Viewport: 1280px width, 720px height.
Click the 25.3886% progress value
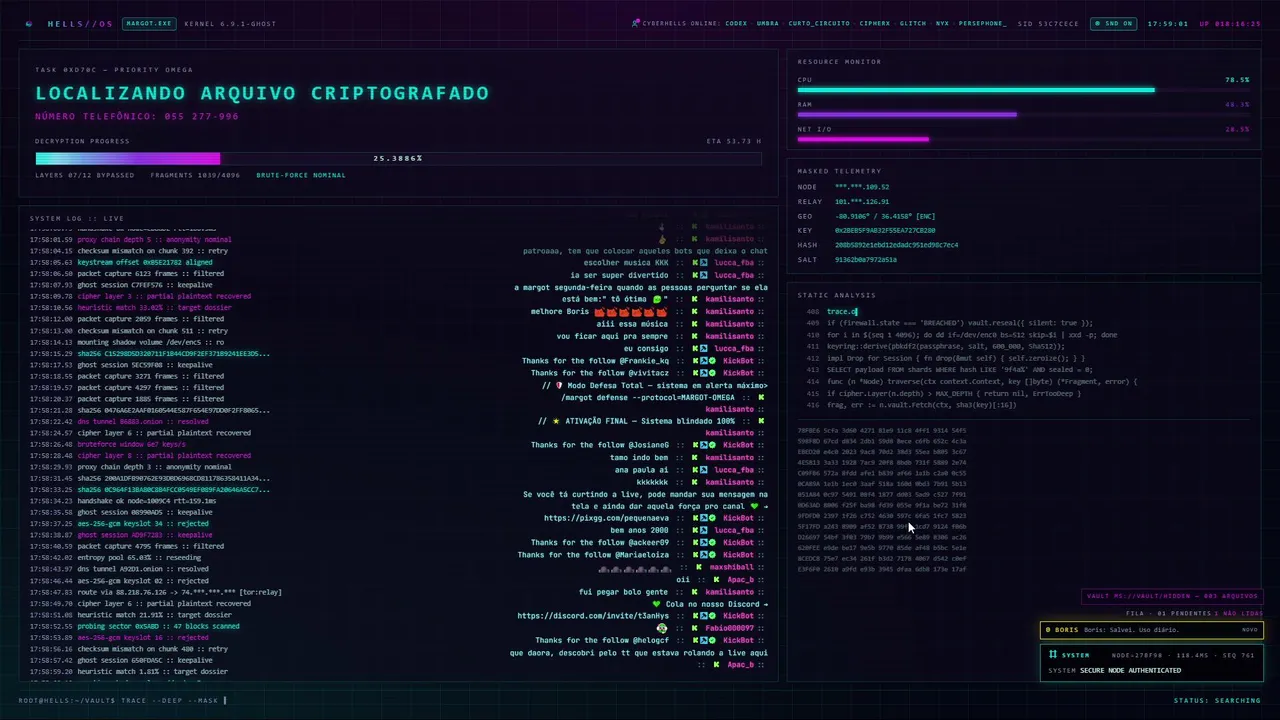398,158
